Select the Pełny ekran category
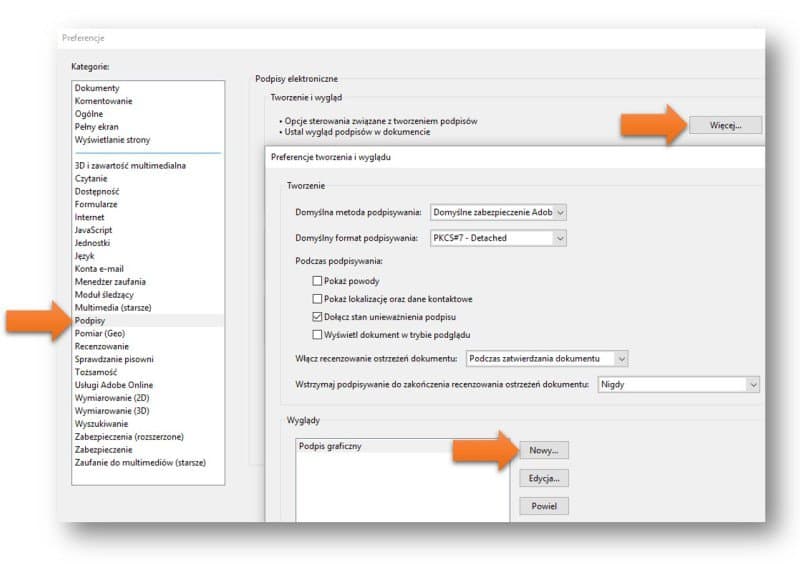The image size is (800, 564). [147, 127]
